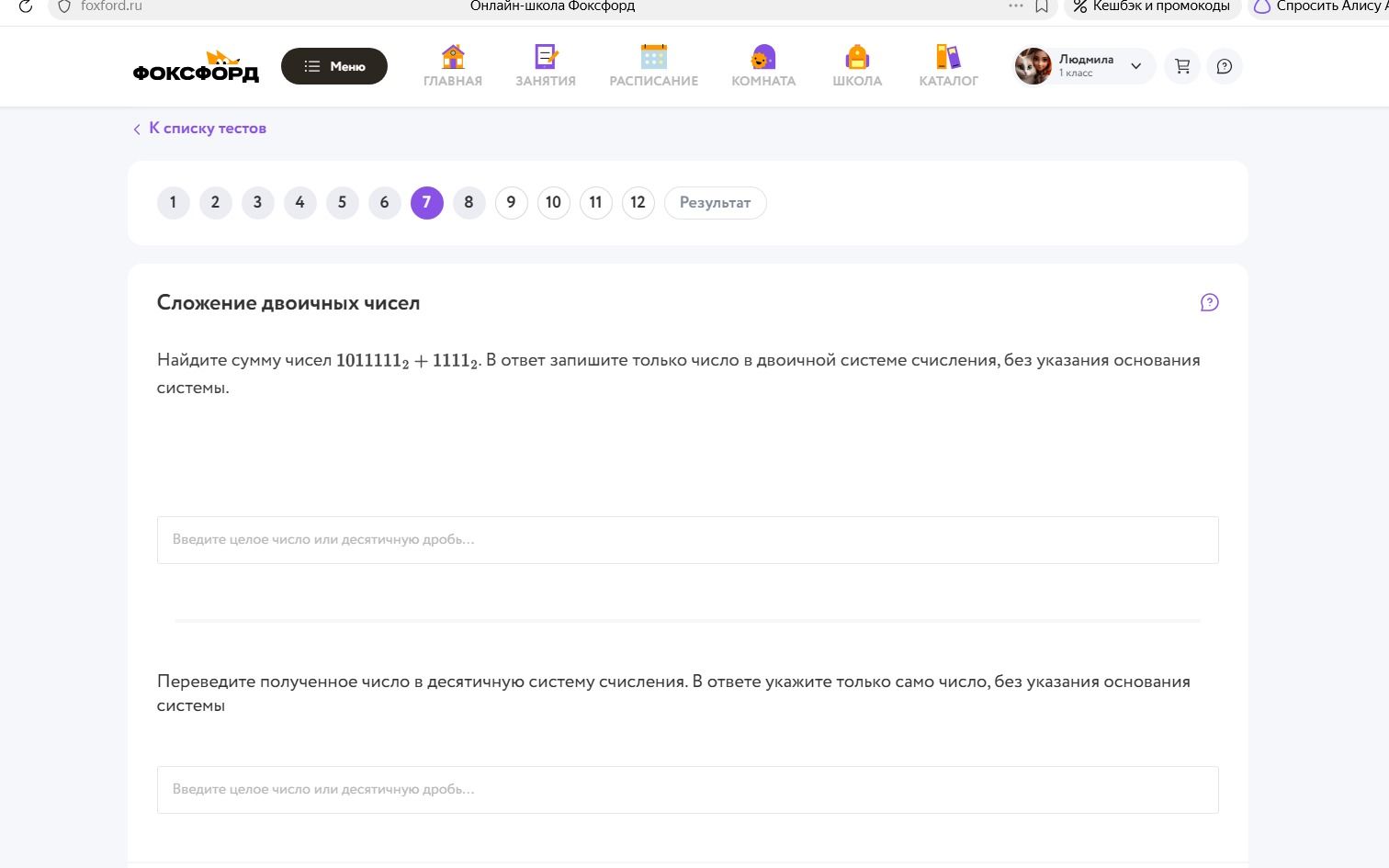The width and height of the screenshot is (1389, 868).
Task: Click the Результат button
Action: click(715, 203)
